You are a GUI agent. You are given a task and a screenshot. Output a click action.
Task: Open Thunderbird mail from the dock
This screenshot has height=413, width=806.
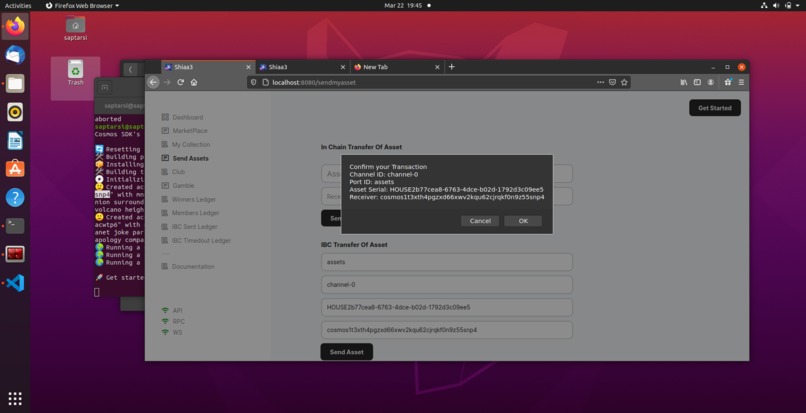tap(15, 55)
